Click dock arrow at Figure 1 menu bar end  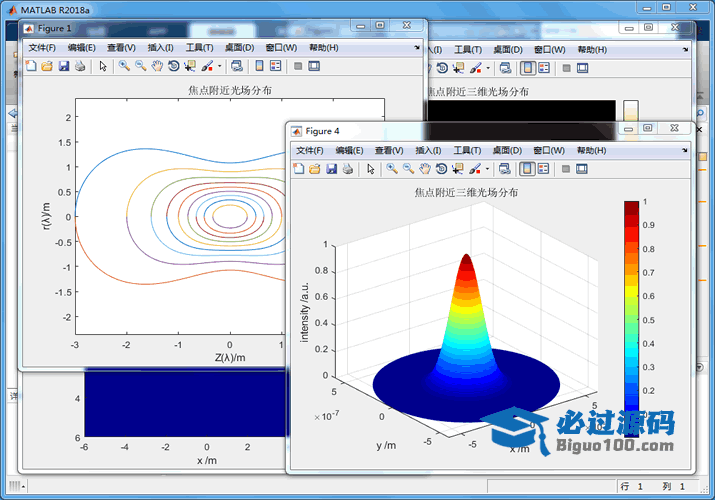(417, 47)
